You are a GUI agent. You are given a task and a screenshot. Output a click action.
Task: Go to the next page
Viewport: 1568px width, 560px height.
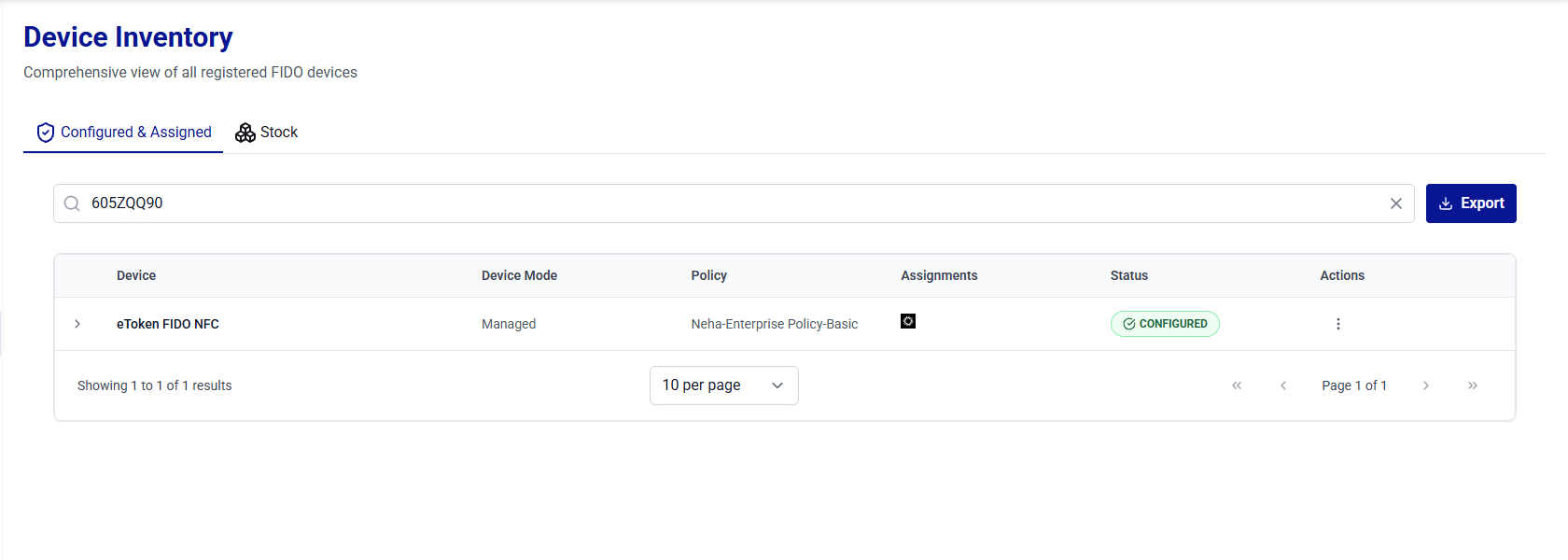pos(1426,385)
